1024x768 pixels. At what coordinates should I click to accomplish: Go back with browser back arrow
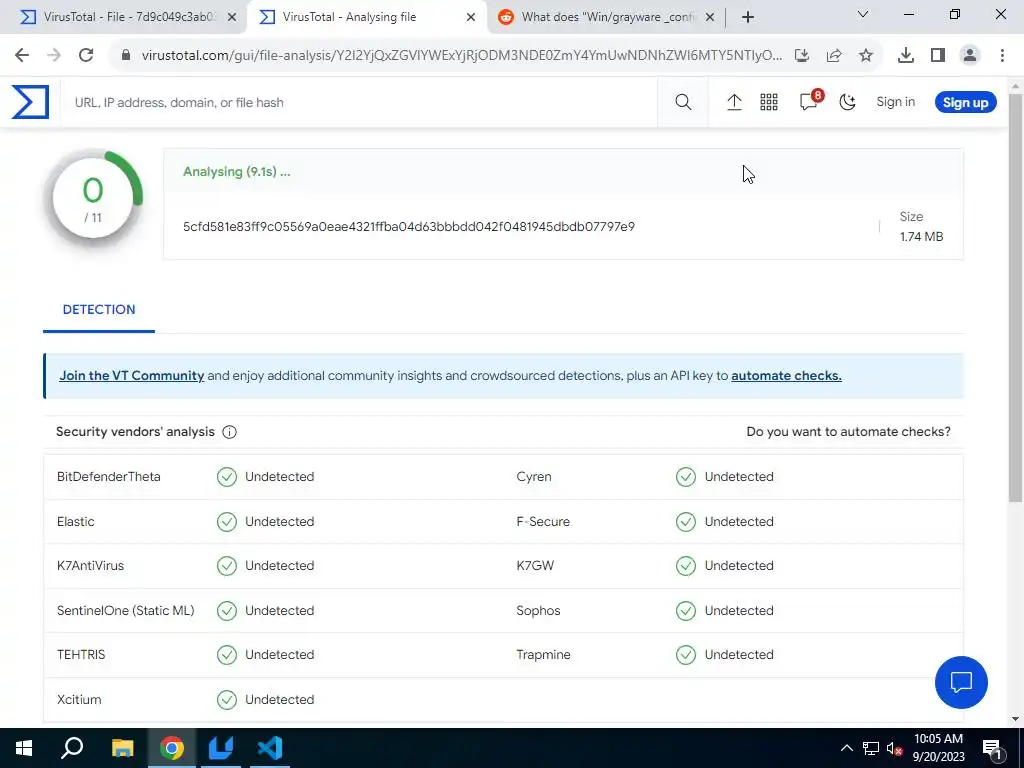pos(22,55)
